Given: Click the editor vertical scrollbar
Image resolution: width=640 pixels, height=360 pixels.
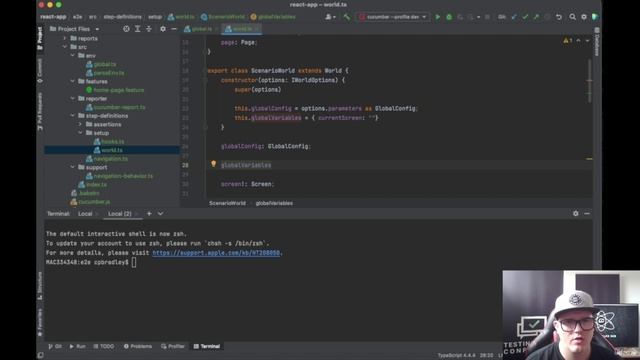Looking at the screenshot, I should pyautogui.click(x=589, y=80).
